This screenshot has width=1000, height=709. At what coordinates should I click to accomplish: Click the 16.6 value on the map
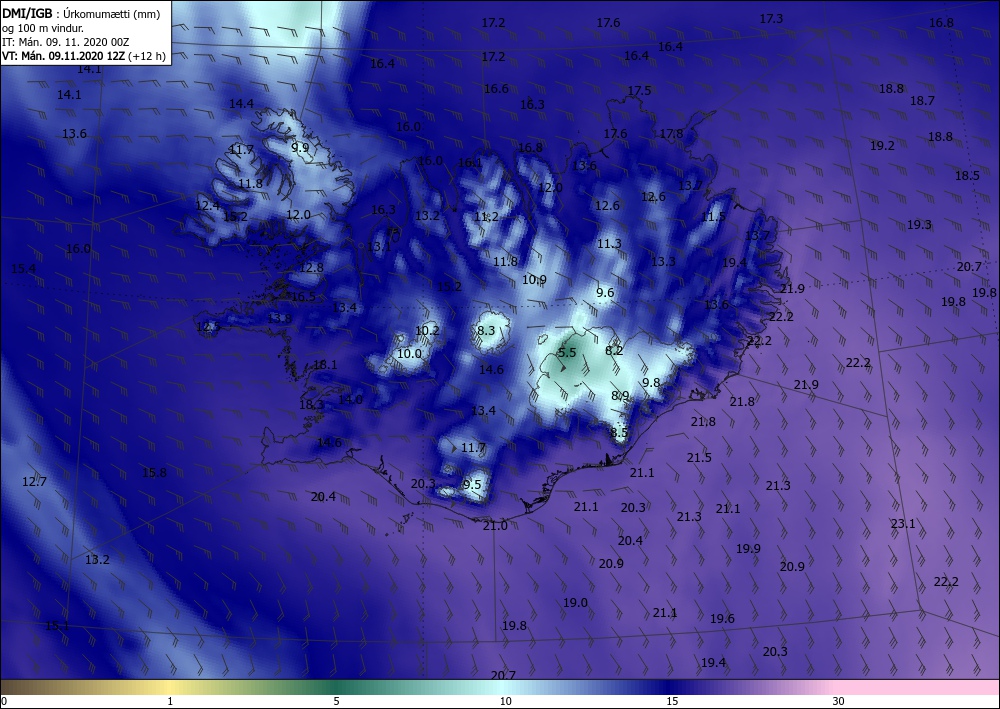[x=496, y=89]
